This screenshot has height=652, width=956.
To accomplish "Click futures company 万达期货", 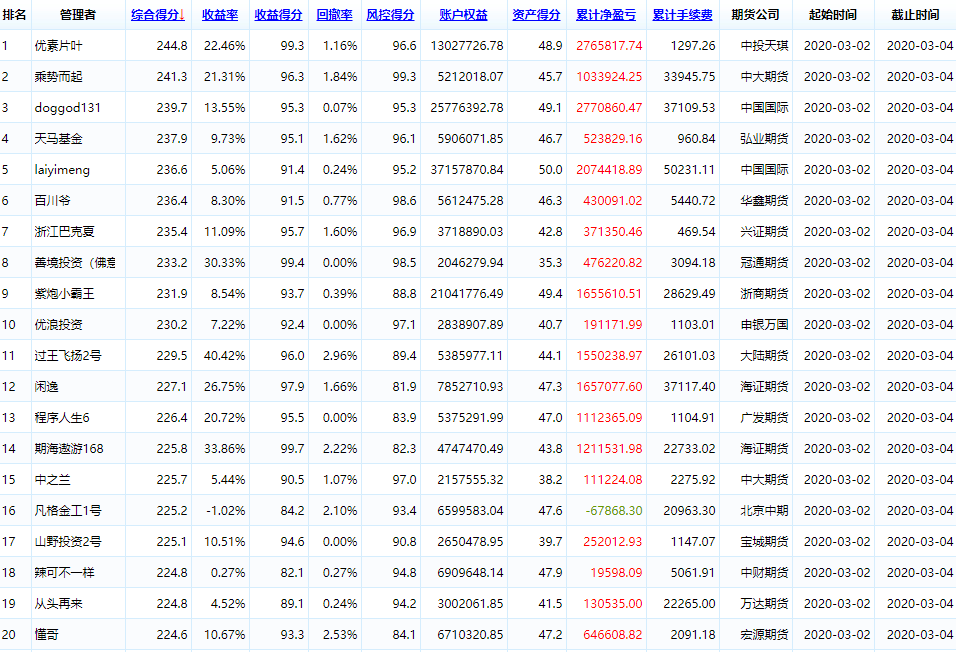I will tap(765, 604).
